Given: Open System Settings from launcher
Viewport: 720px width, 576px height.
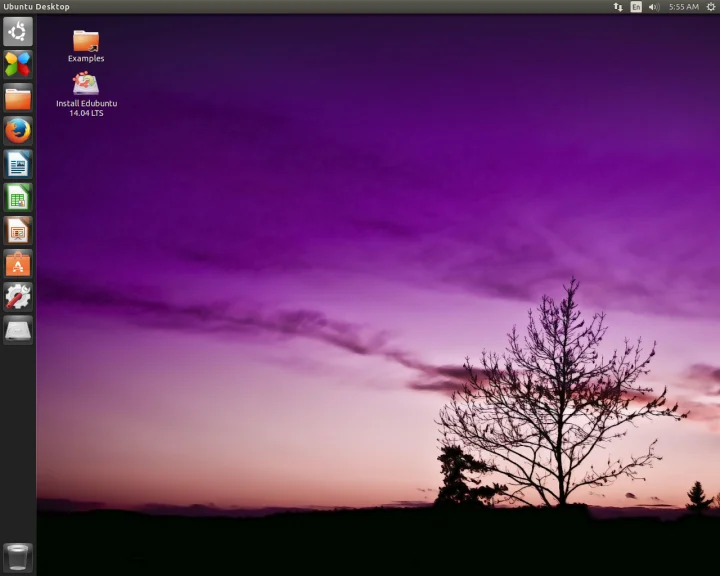Looking at the screenshot, I should [18, 296].
